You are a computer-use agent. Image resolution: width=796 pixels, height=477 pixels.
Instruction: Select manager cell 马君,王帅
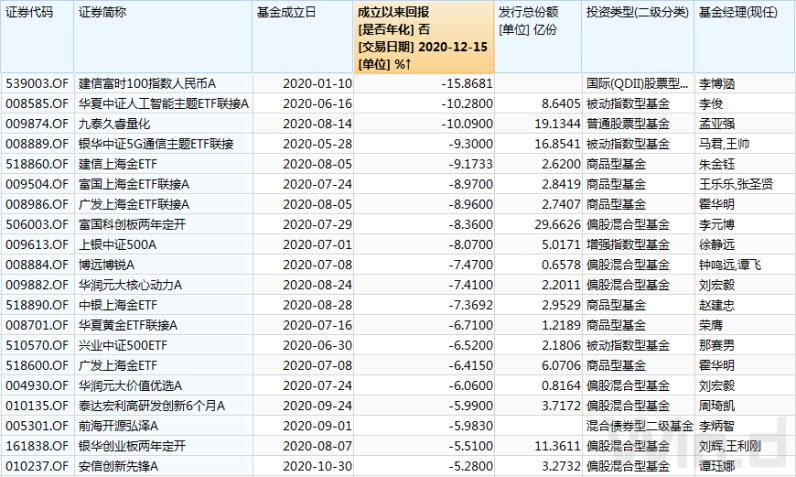724,144
